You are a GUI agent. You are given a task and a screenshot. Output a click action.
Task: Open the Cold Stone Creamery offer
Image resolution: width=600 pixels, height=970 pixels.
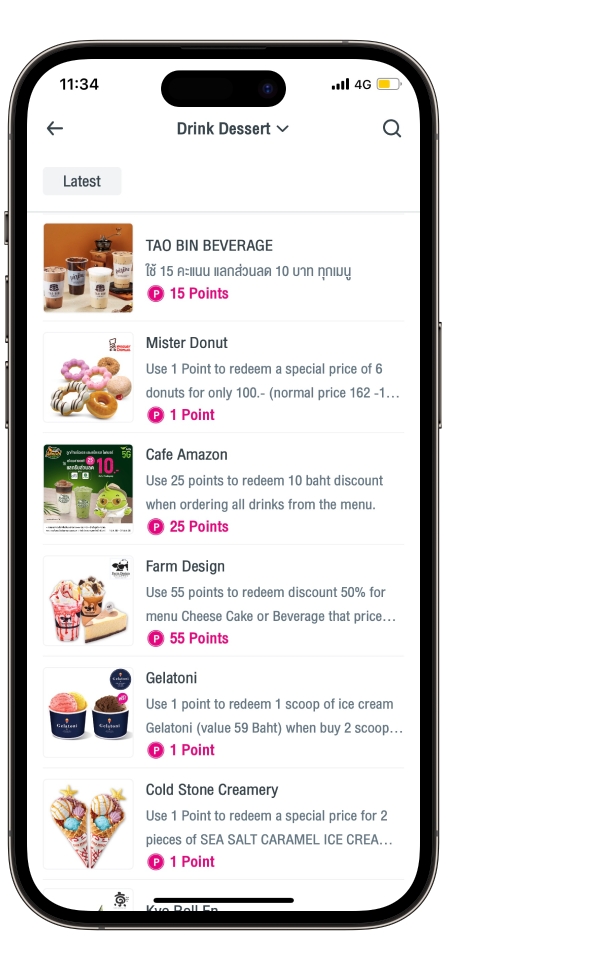tap(223, 824)
